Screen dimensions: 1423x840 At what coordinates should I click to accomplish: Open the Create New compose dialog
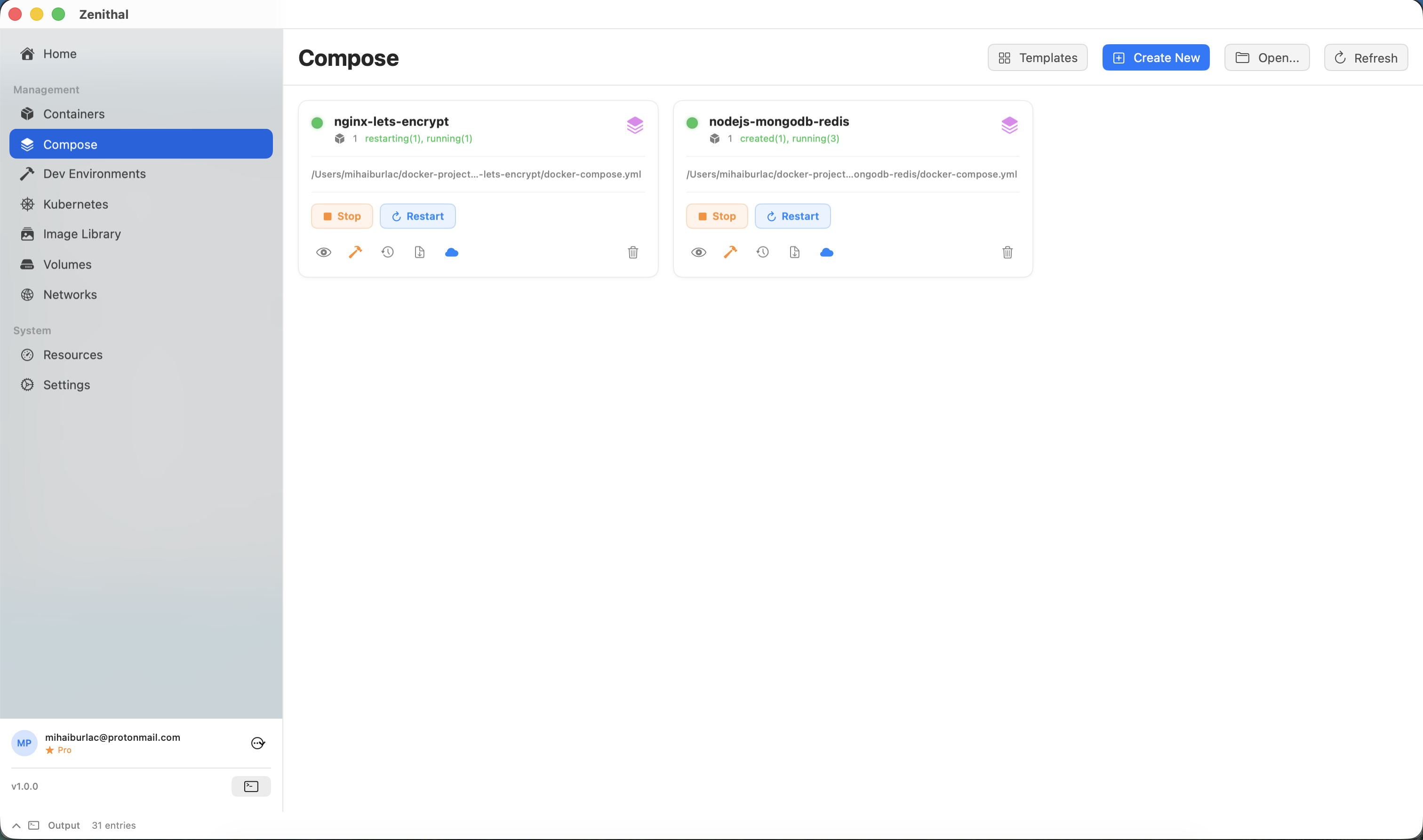(x=1156, y=57)
